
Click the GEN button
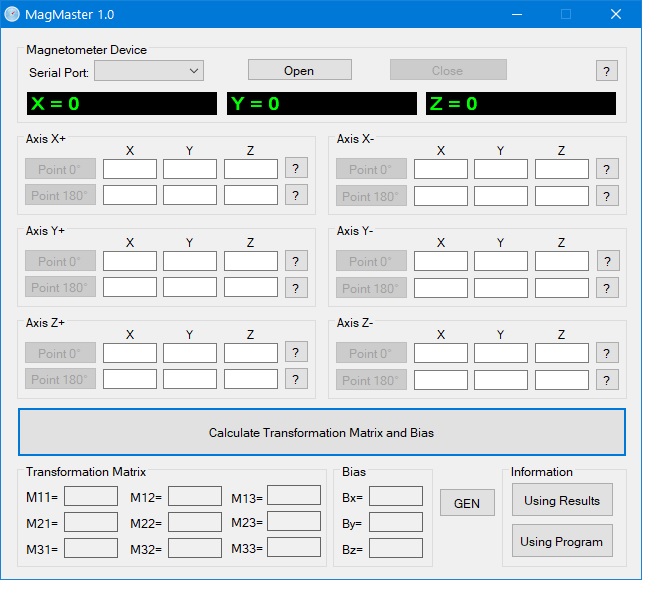pos(467,503)
